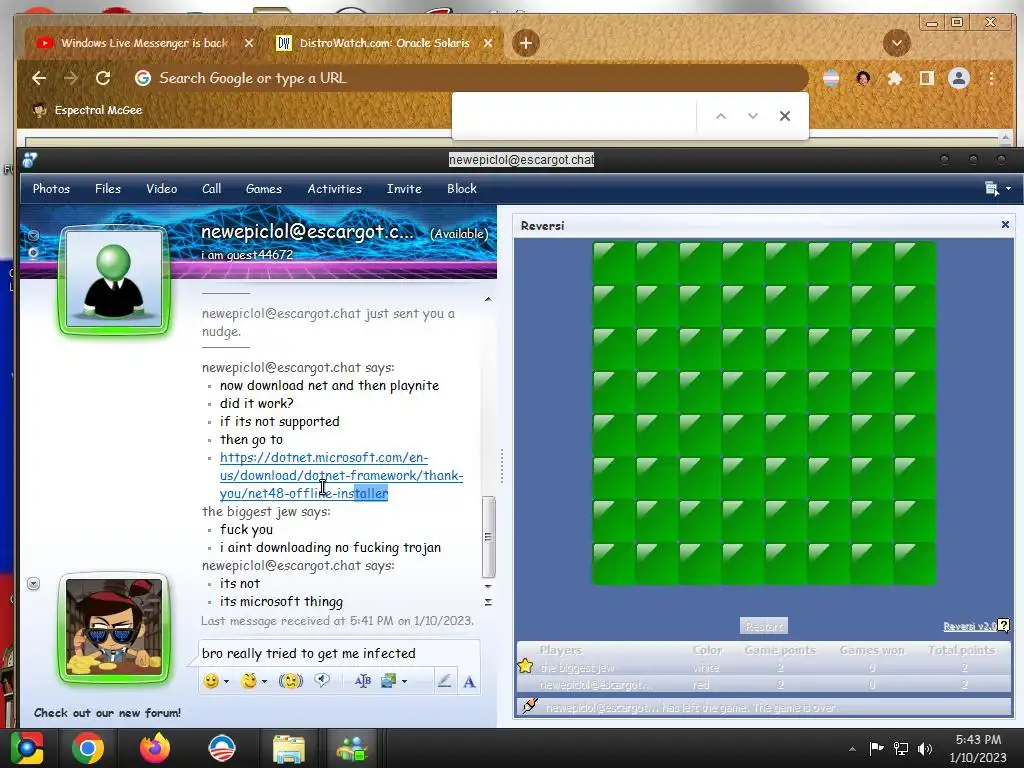Go back in Chrome

point(39,78)
